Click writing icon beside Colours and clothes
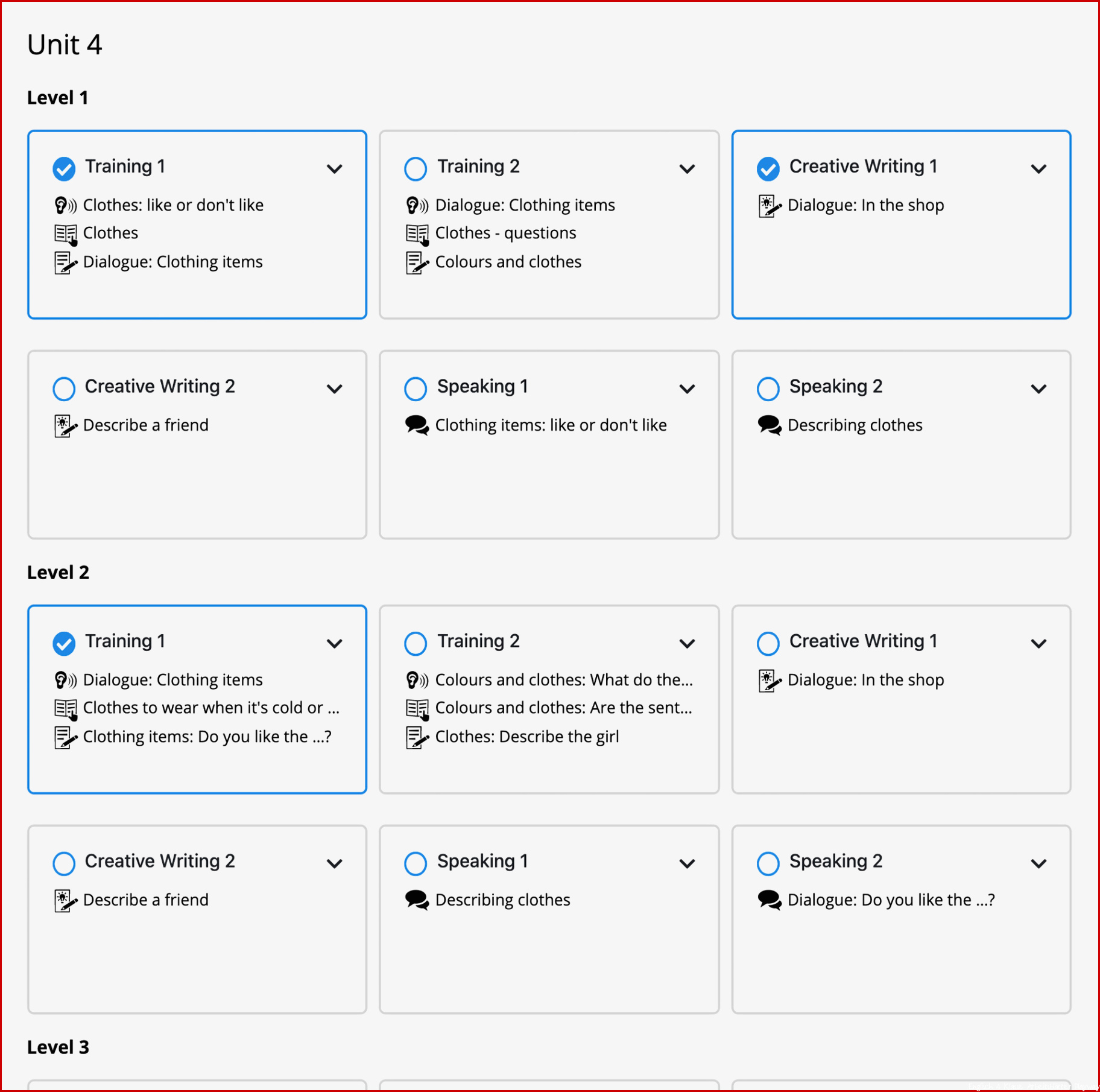 [417, 262]
